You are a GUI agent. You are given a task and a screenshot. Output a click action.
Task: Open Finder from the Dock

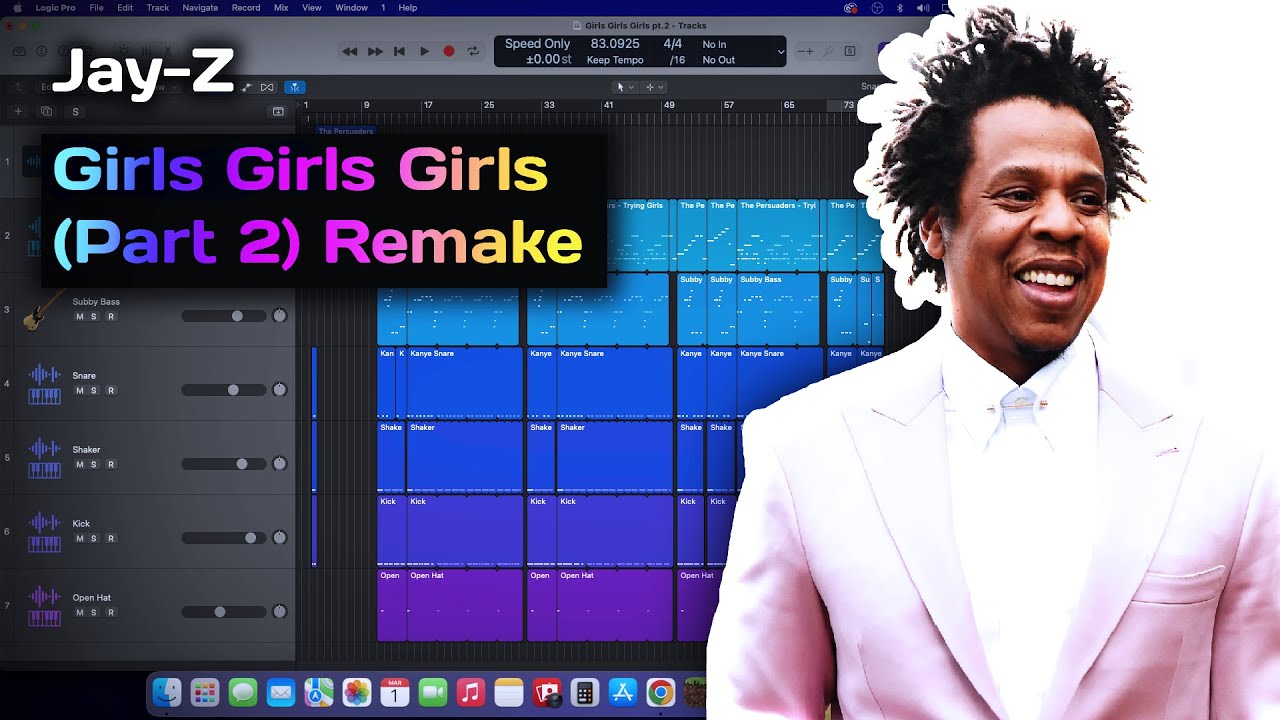[x=167, y=692]
